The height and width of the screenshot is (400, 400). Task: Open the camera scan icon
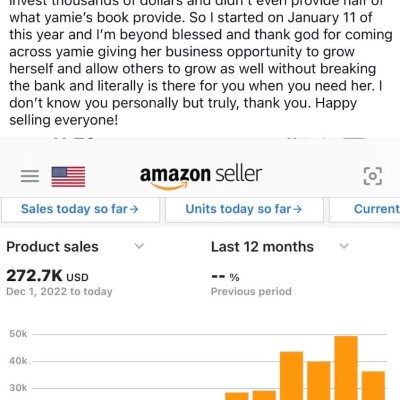372,176
